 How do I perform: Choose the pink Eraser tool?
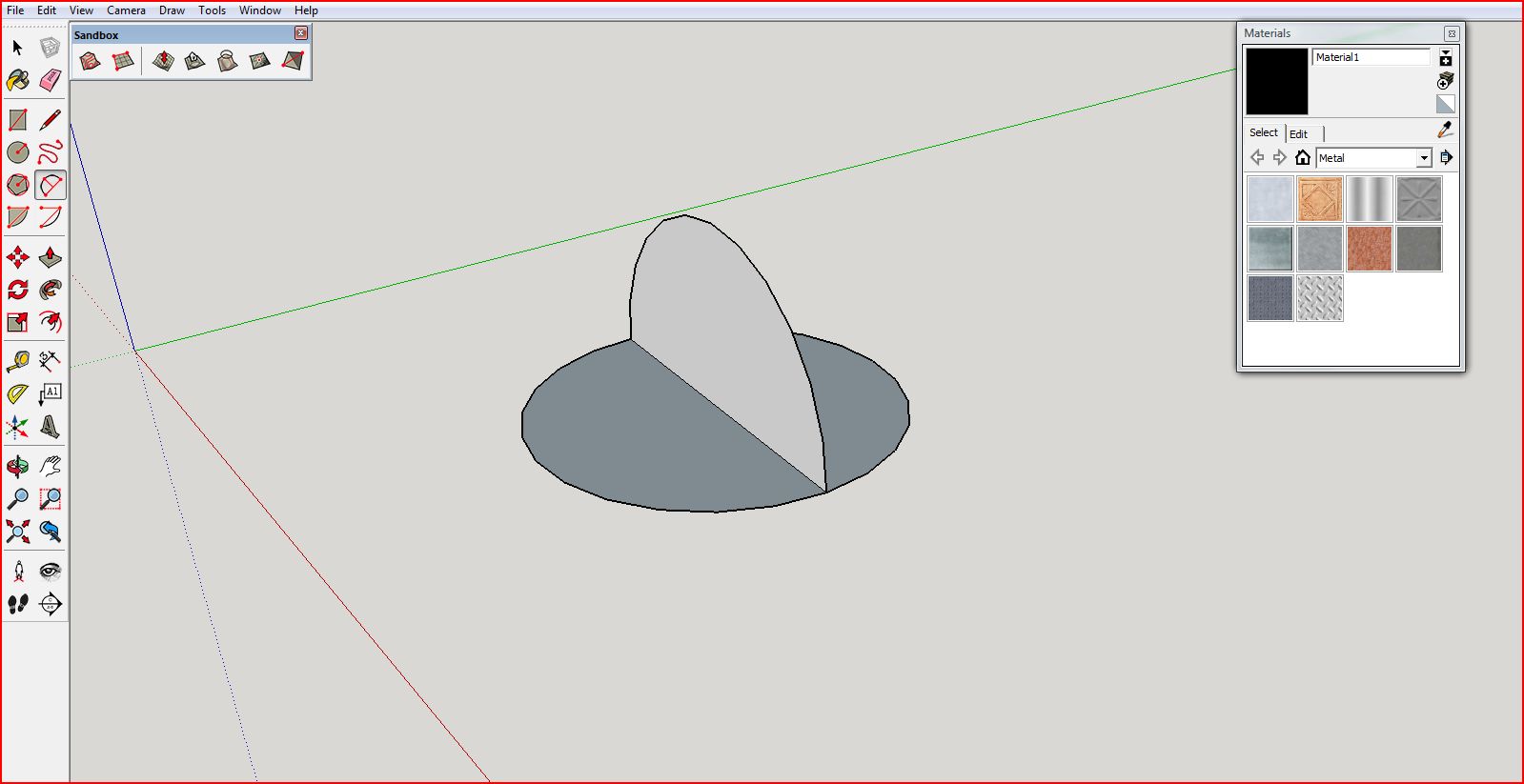[50, 80]
